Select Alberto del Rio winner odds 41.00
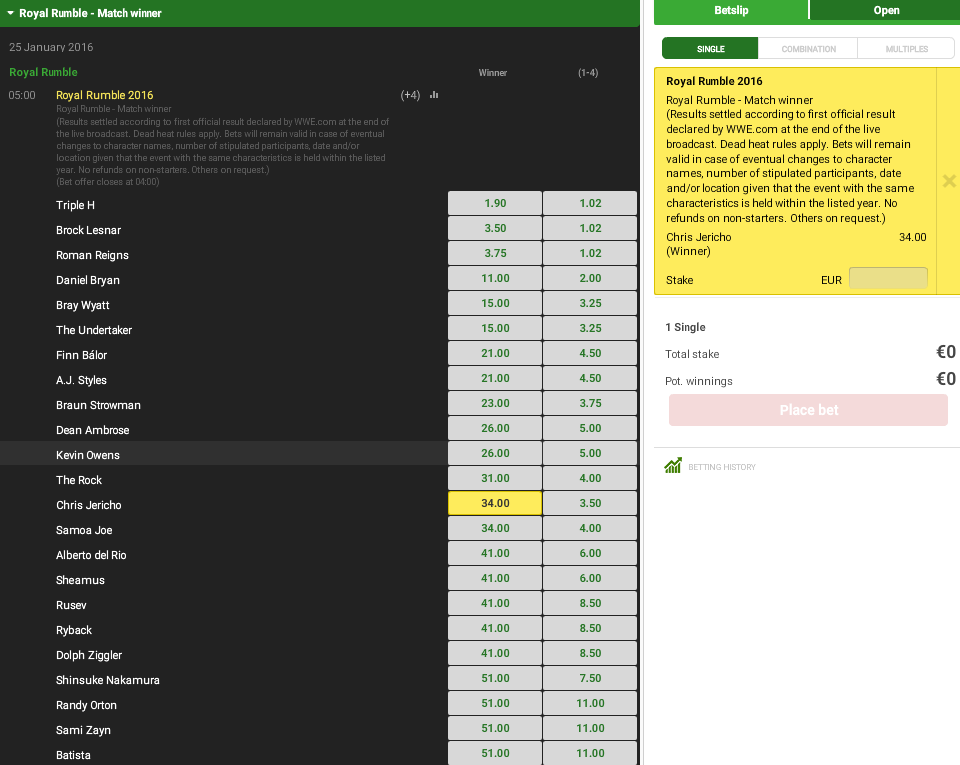 pos(495,554)
